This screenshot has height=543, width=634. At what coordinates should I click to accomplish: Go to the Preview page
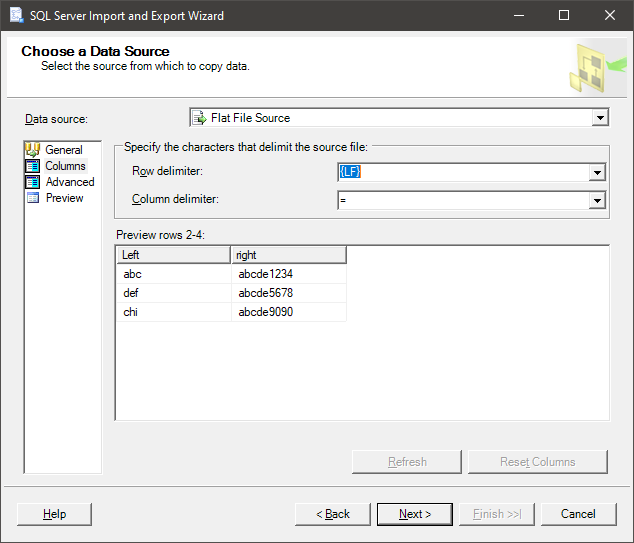pyautogui.click(x=65, y=198)
